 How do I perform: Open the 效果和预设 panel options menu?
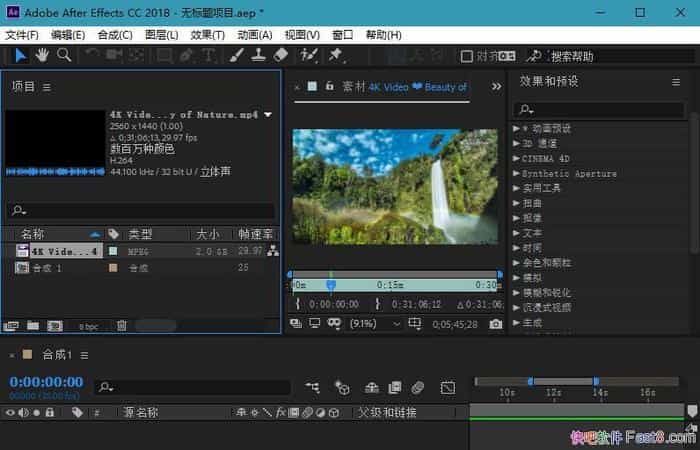676,82
